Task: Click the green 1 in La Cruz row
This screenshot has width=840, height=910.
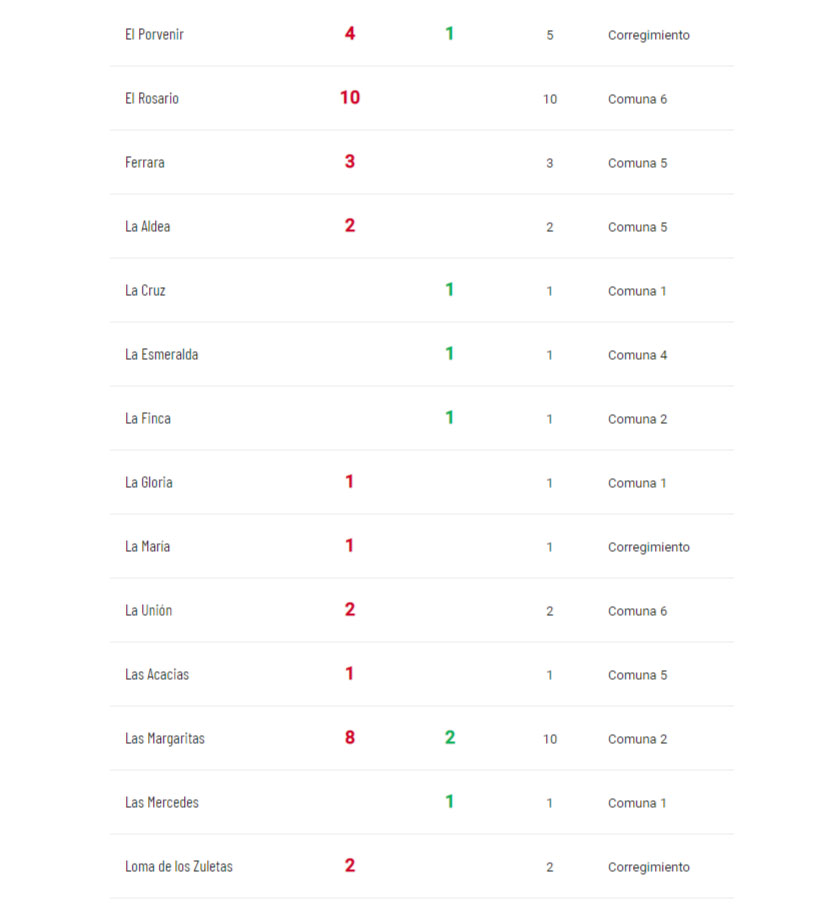Action: tap(449, 290)
